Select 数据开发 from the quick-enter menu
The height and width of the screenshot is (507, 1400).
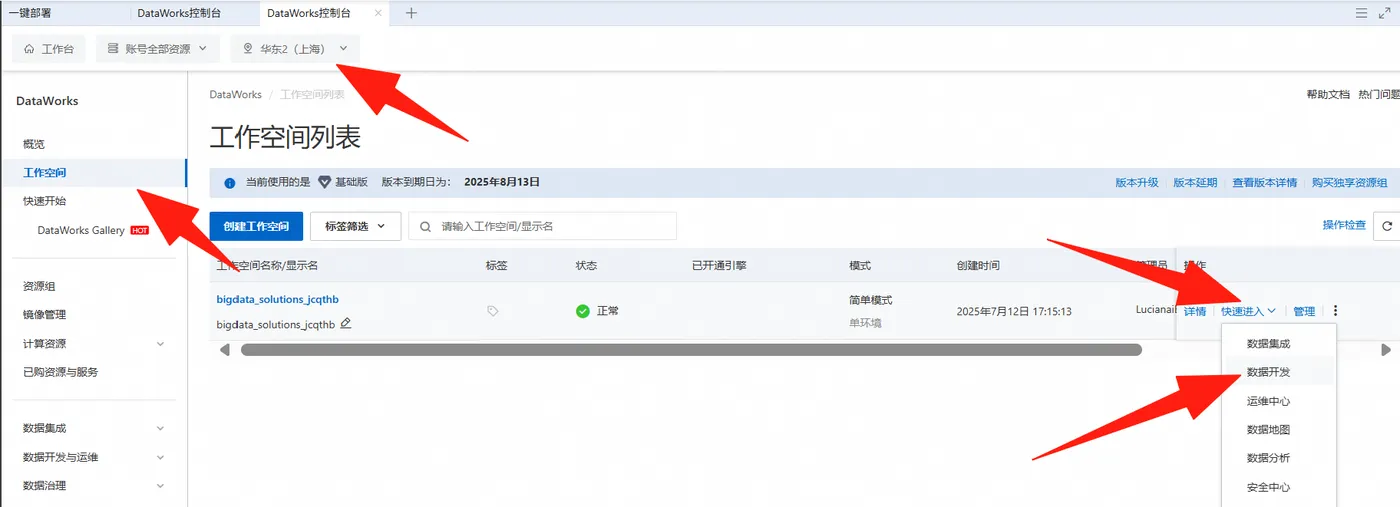(x=1268, y=372)
